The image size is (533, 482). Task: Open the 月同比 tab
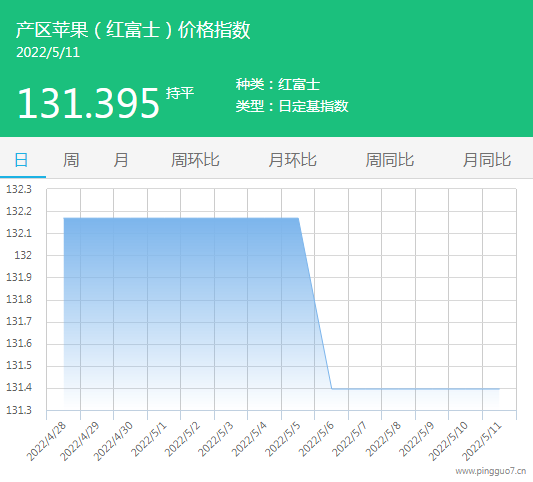pos(487,160)
